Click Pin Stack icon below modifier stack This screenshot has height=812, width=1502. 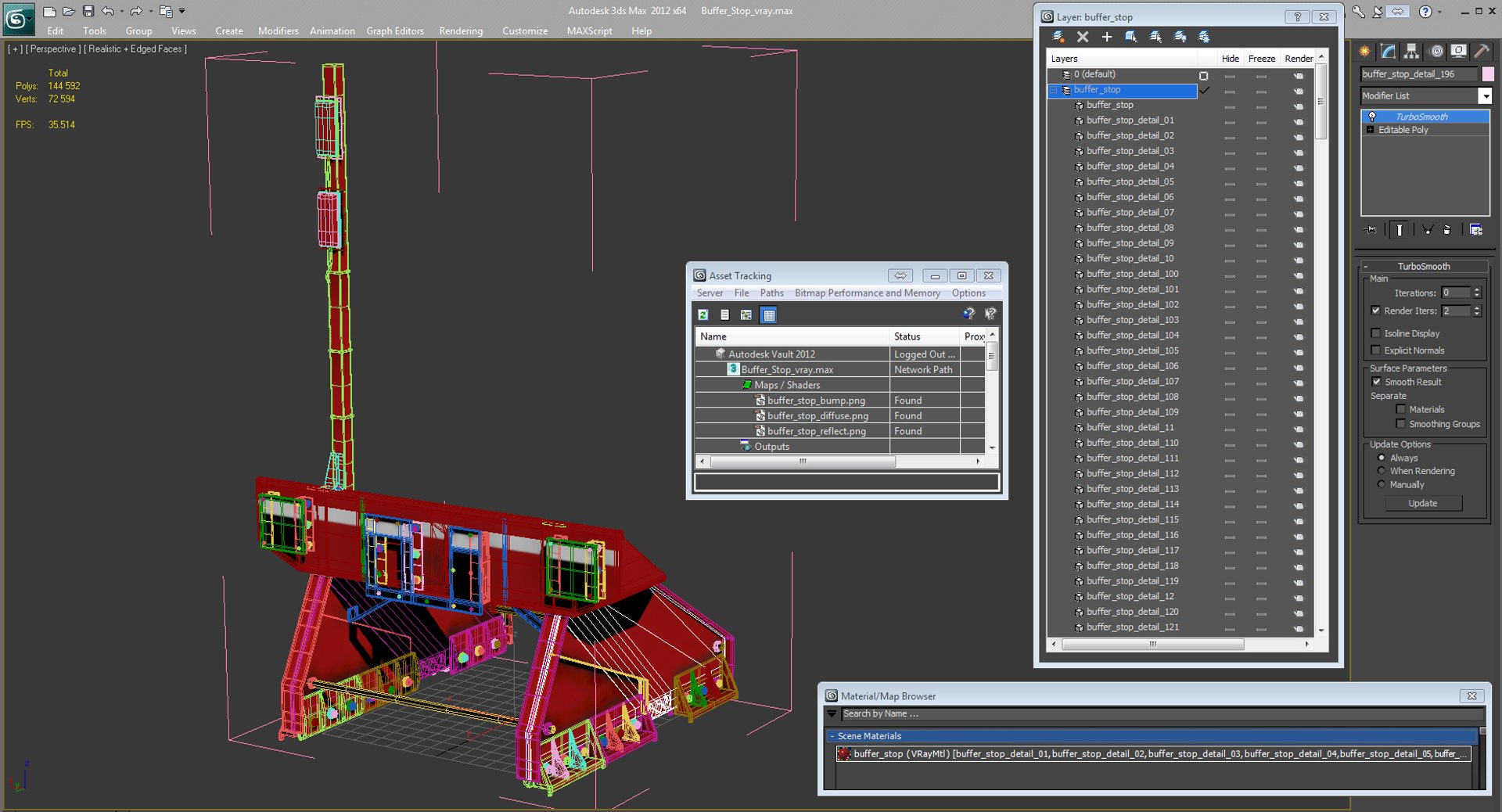pos(1371,230)
